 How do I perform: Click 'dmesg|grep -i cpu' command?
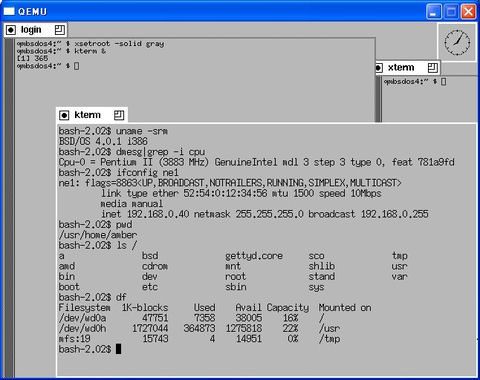(160, 152)
